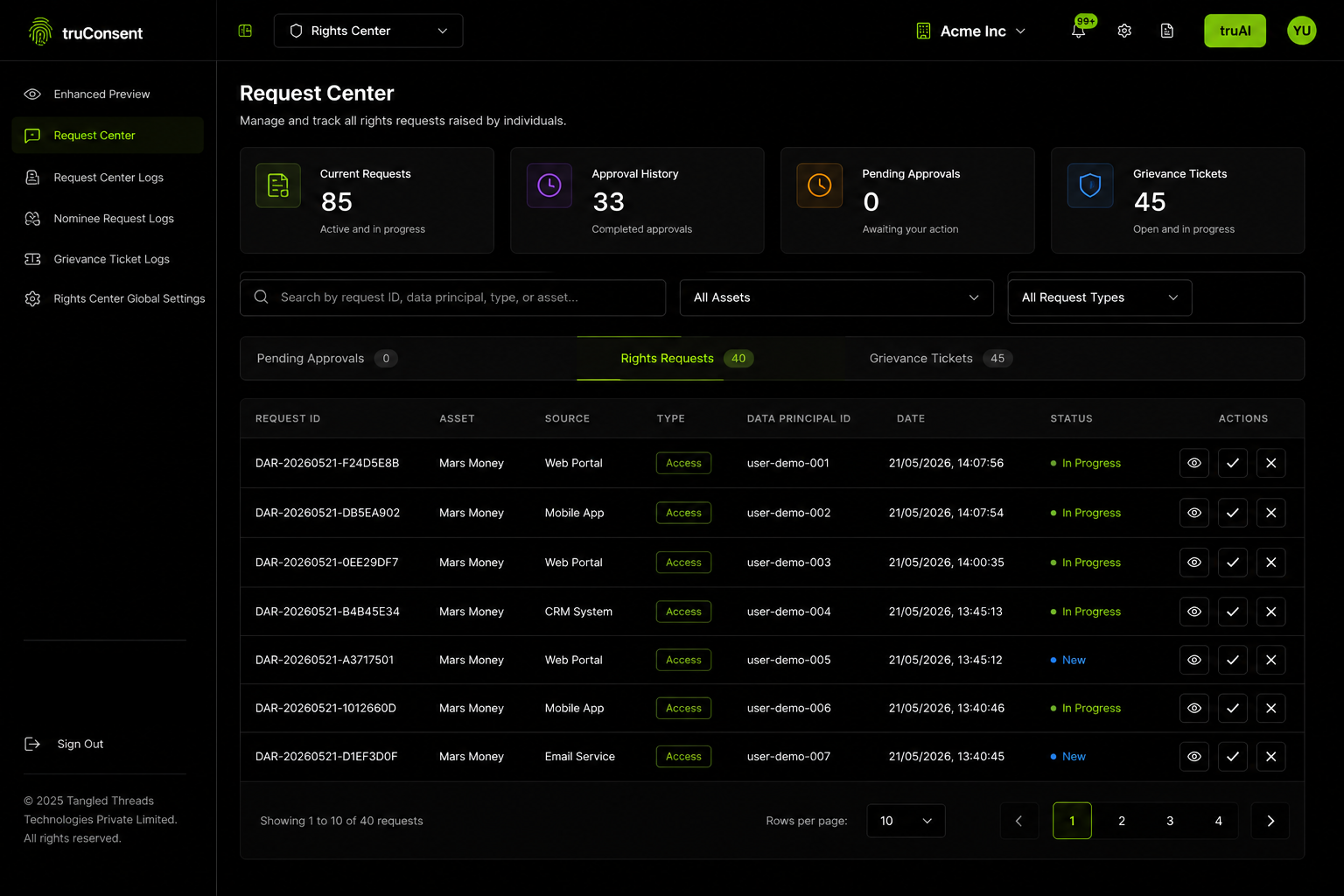Approve request DAR-20260521-1012660D
Image resolution: width=1344 pixels, height=896 pixels.
point(1233,708)
